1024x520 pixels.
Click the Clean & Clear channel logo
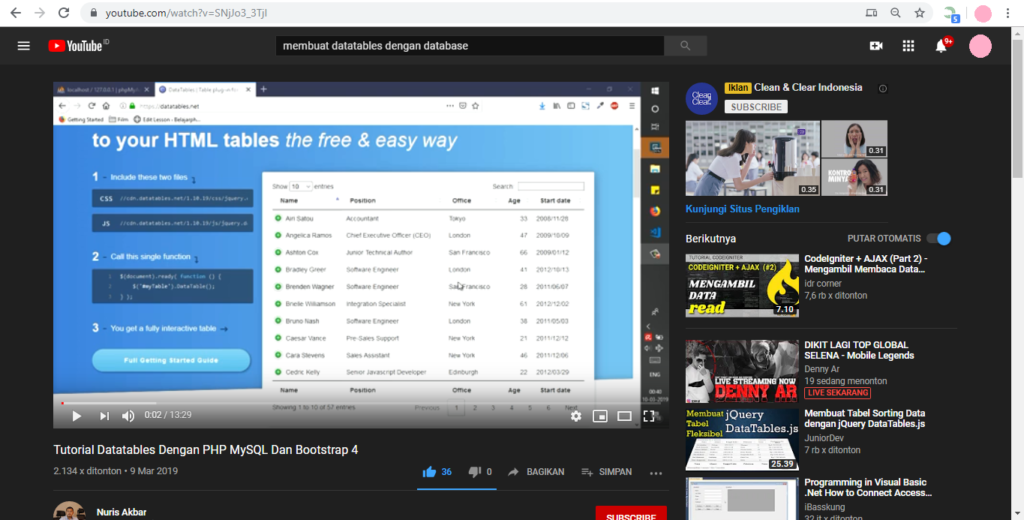pyautogui.click(x=701, y=99)
